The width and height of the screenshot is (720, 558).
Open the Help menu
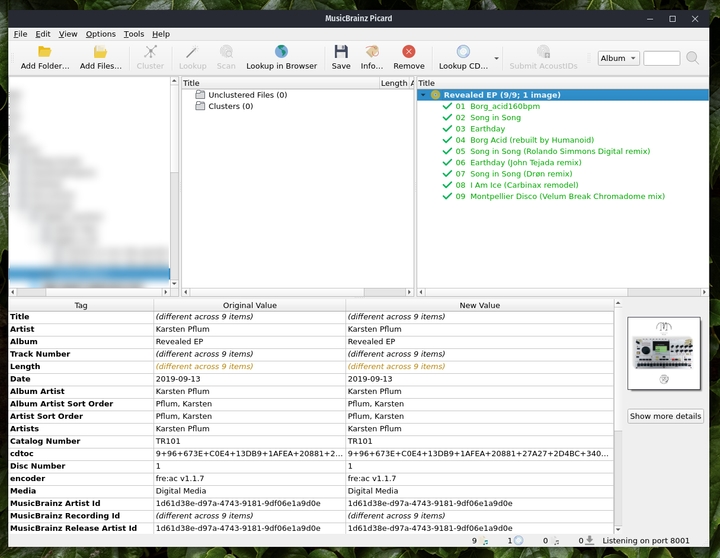pos(161,34)
